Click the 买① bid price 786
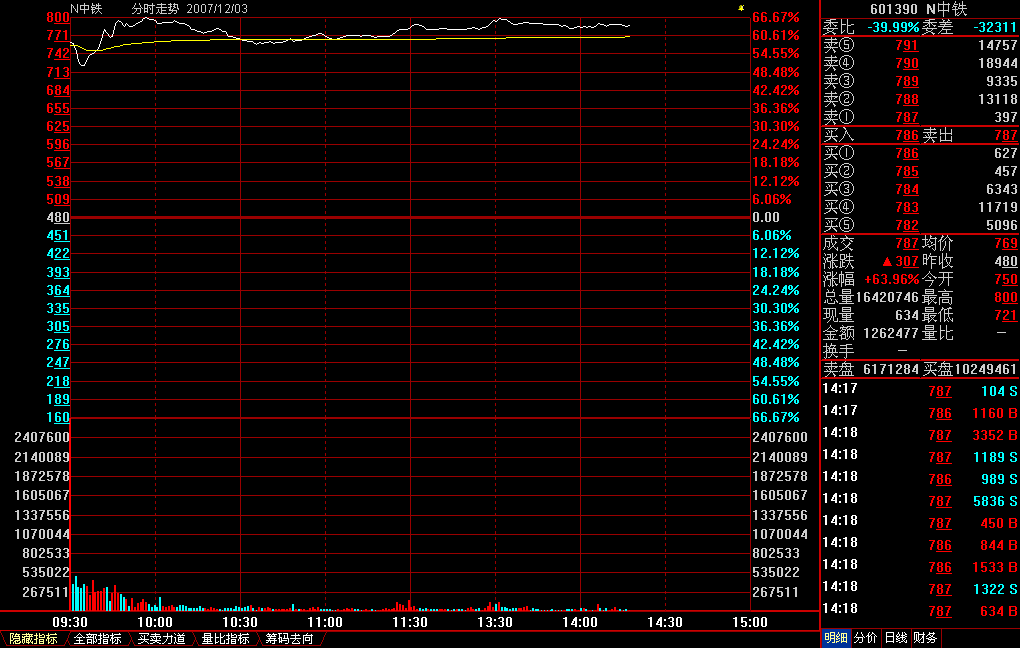Viewport: 1020px width, 648px height. [x=906, y=154]
